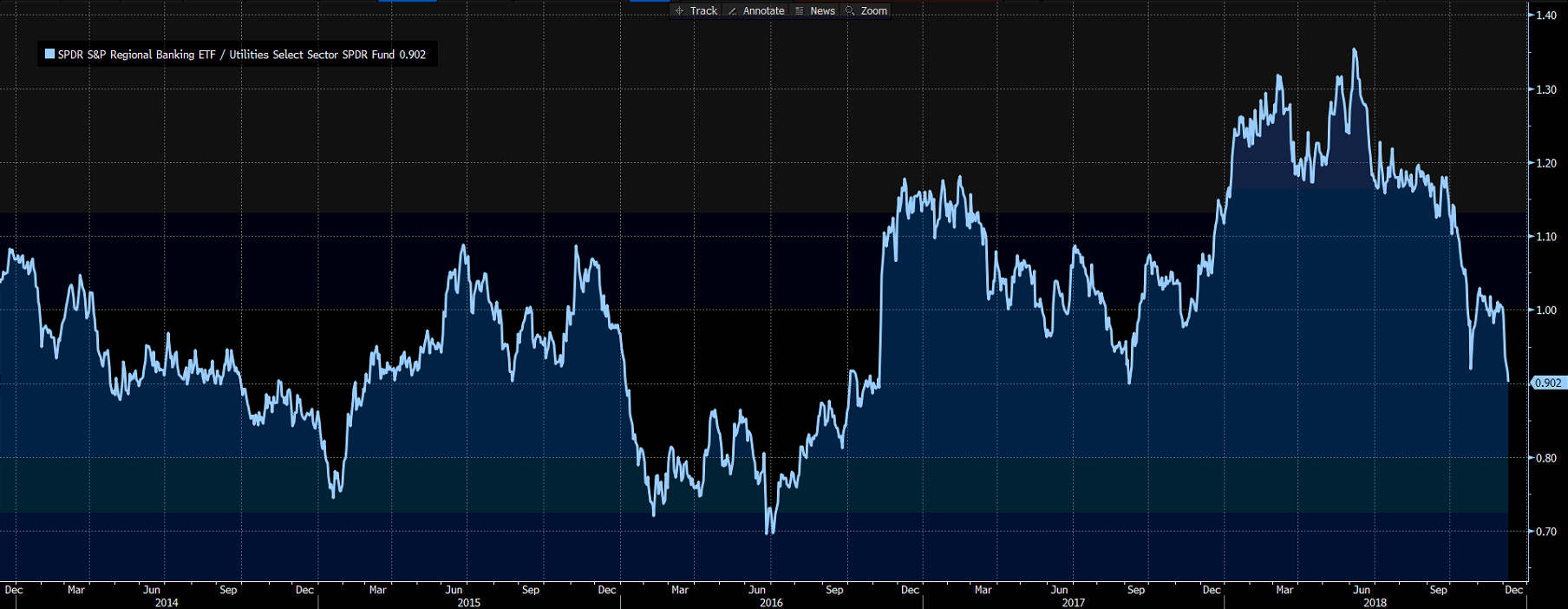The image size is (1568, 609).
Task: Open the Annotate pencil tool
Action: click(x=756, y=10)
